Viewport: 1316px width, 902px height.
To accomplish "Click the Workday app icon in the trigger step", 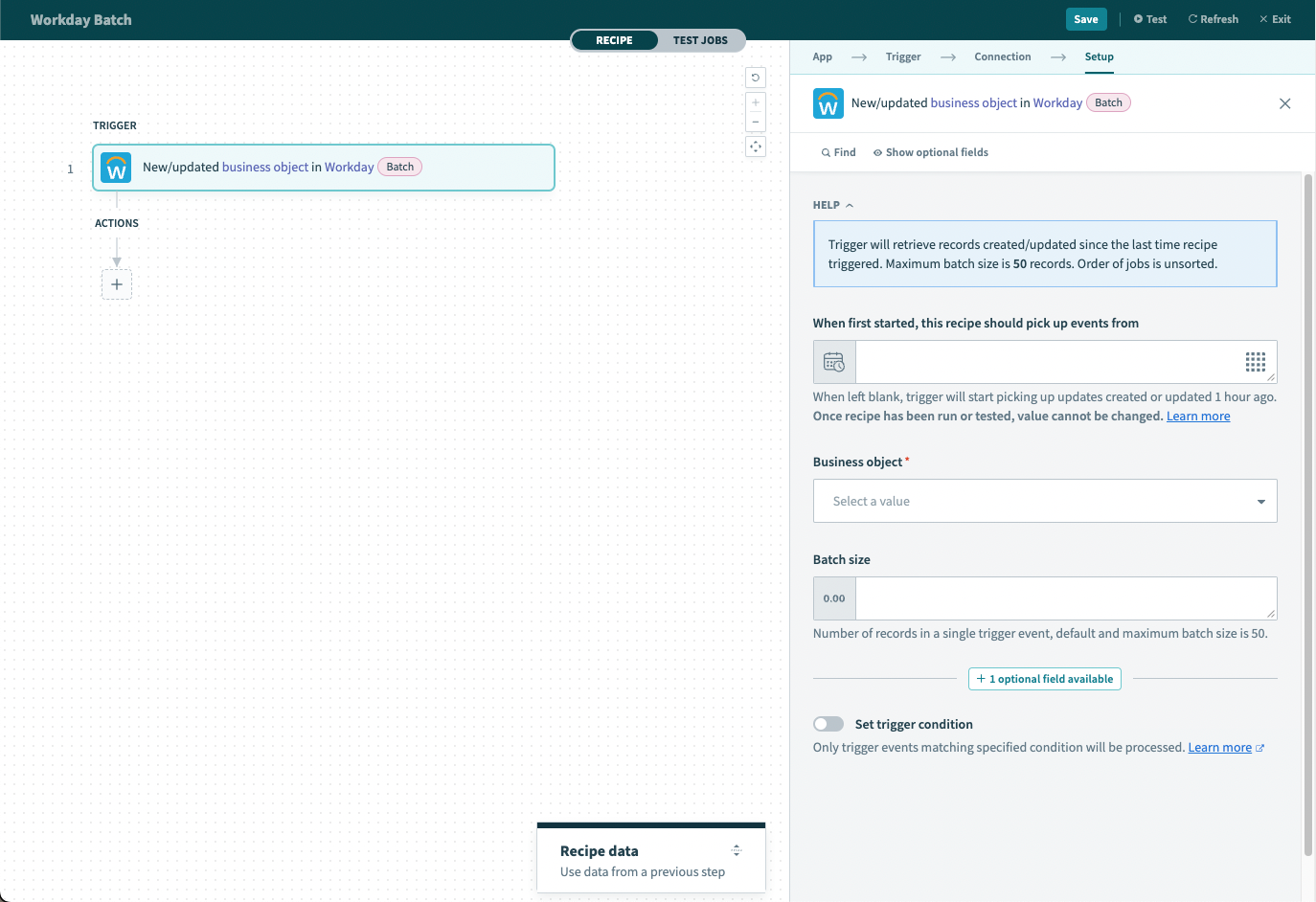I will point(115,167).
